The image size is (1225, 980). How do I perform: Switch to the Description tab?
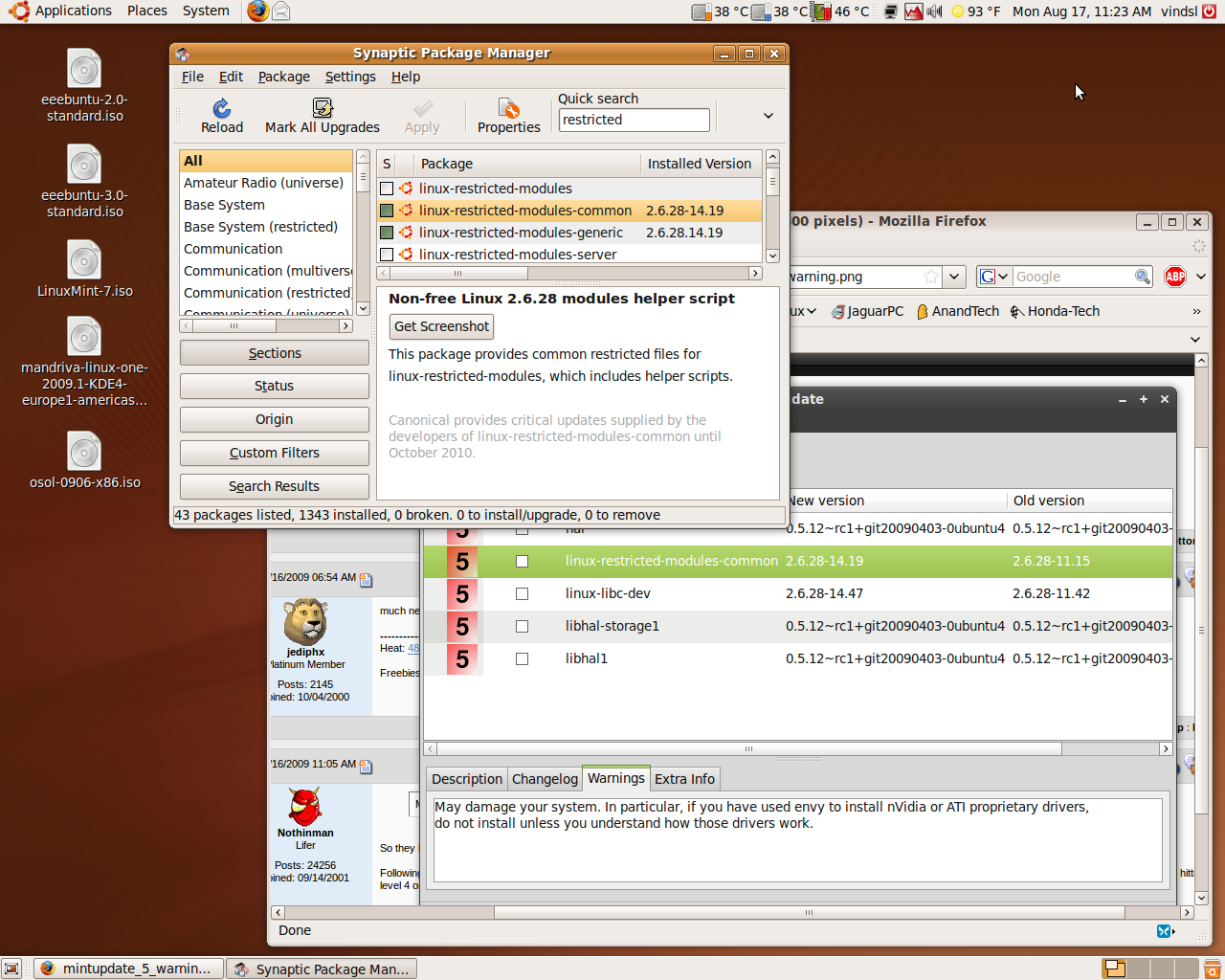coord(467,779)
